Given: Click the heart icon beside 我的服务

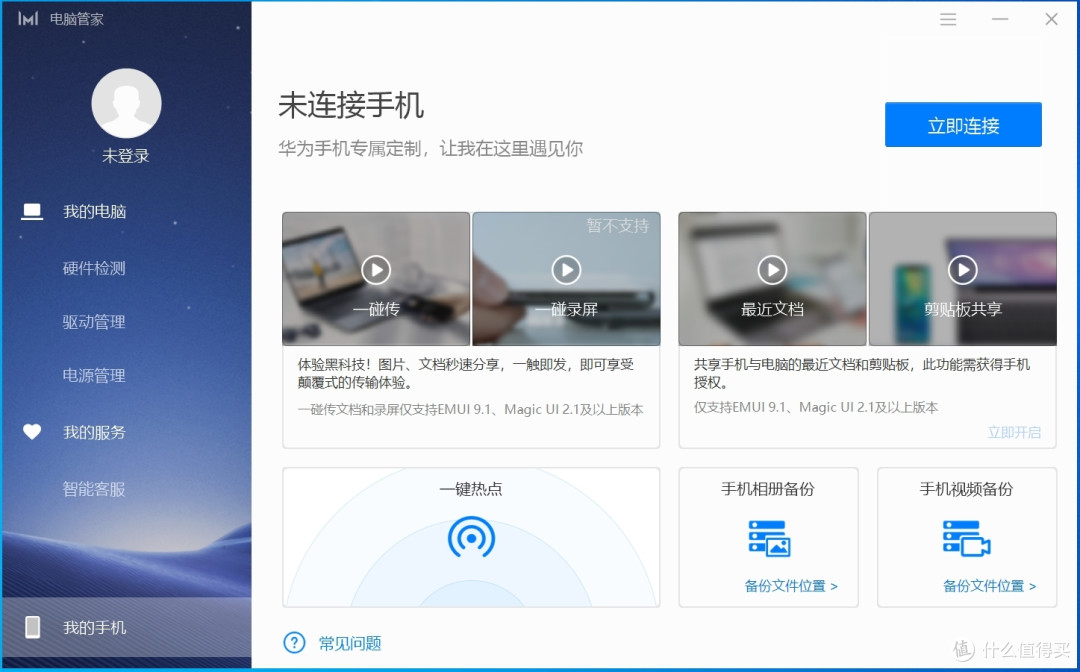Looking at the screenshot, I should (32, 432).
